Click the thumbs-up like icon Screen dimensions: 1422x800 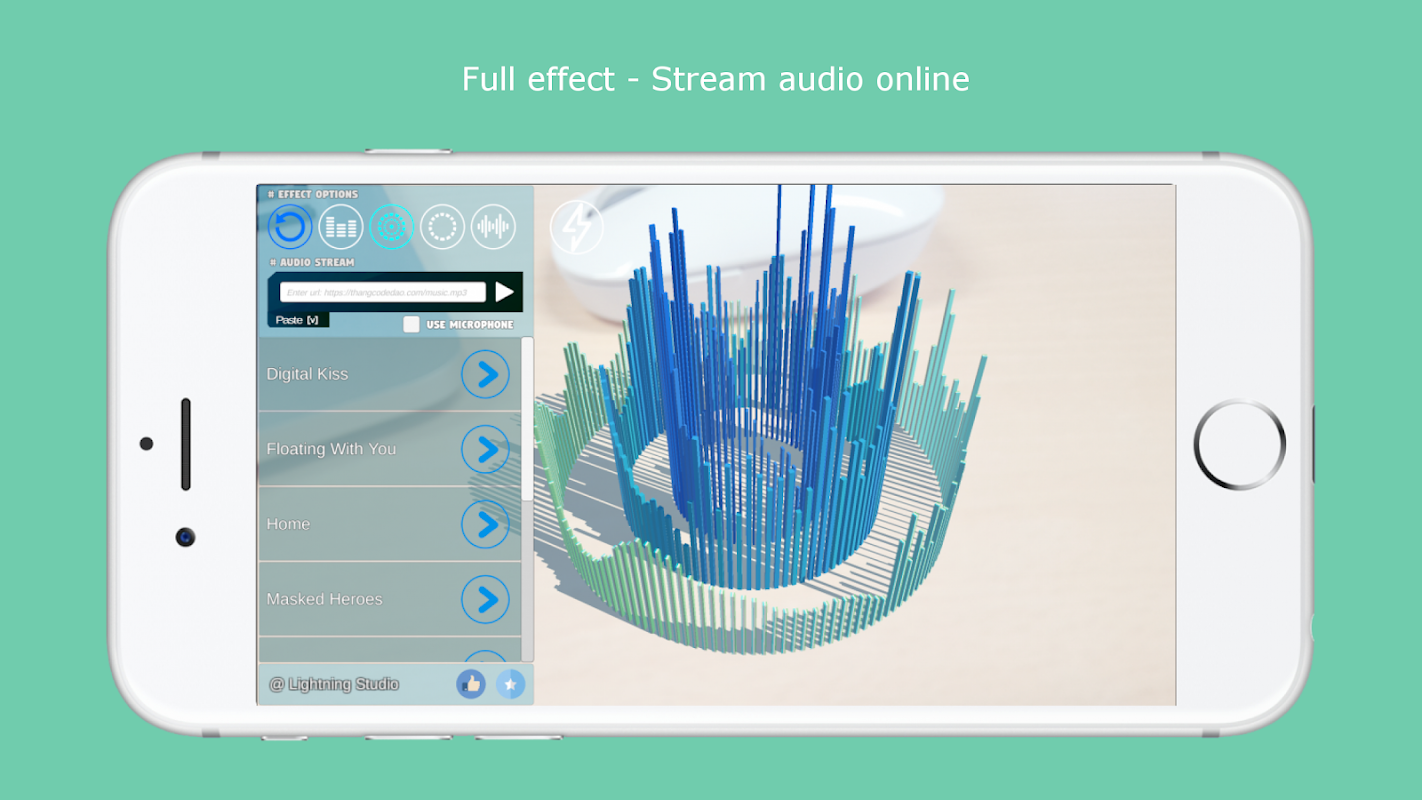click(x=471, y=684)
